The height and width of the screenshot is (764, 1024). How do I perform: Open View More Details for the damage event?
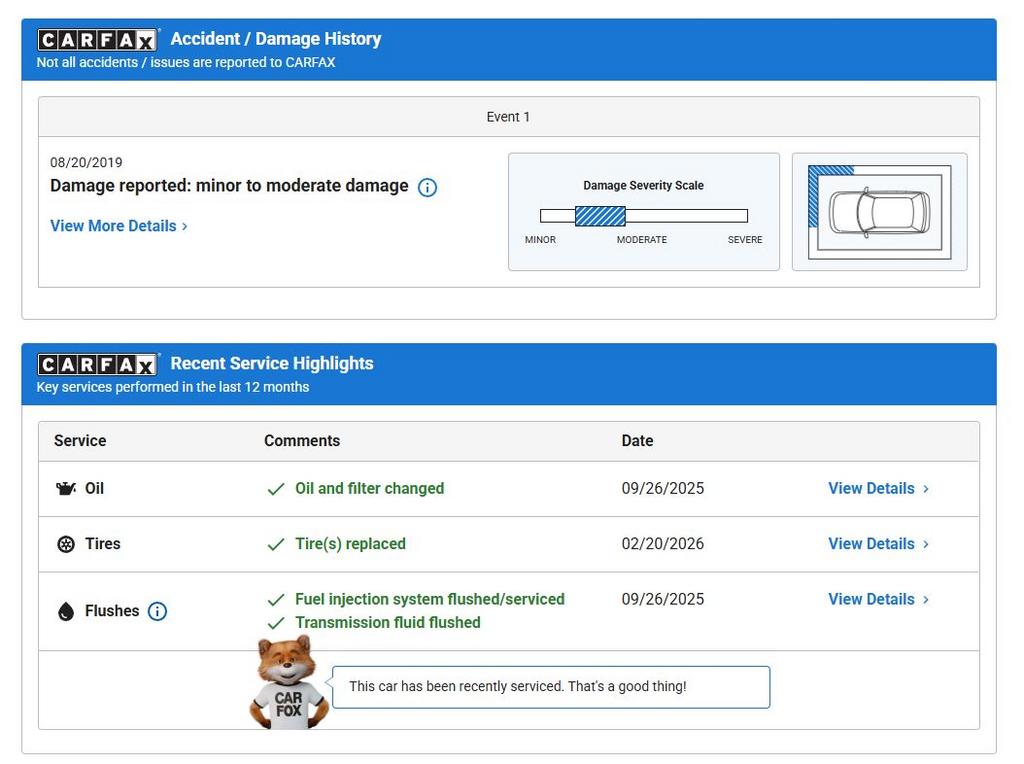(118, 226)
